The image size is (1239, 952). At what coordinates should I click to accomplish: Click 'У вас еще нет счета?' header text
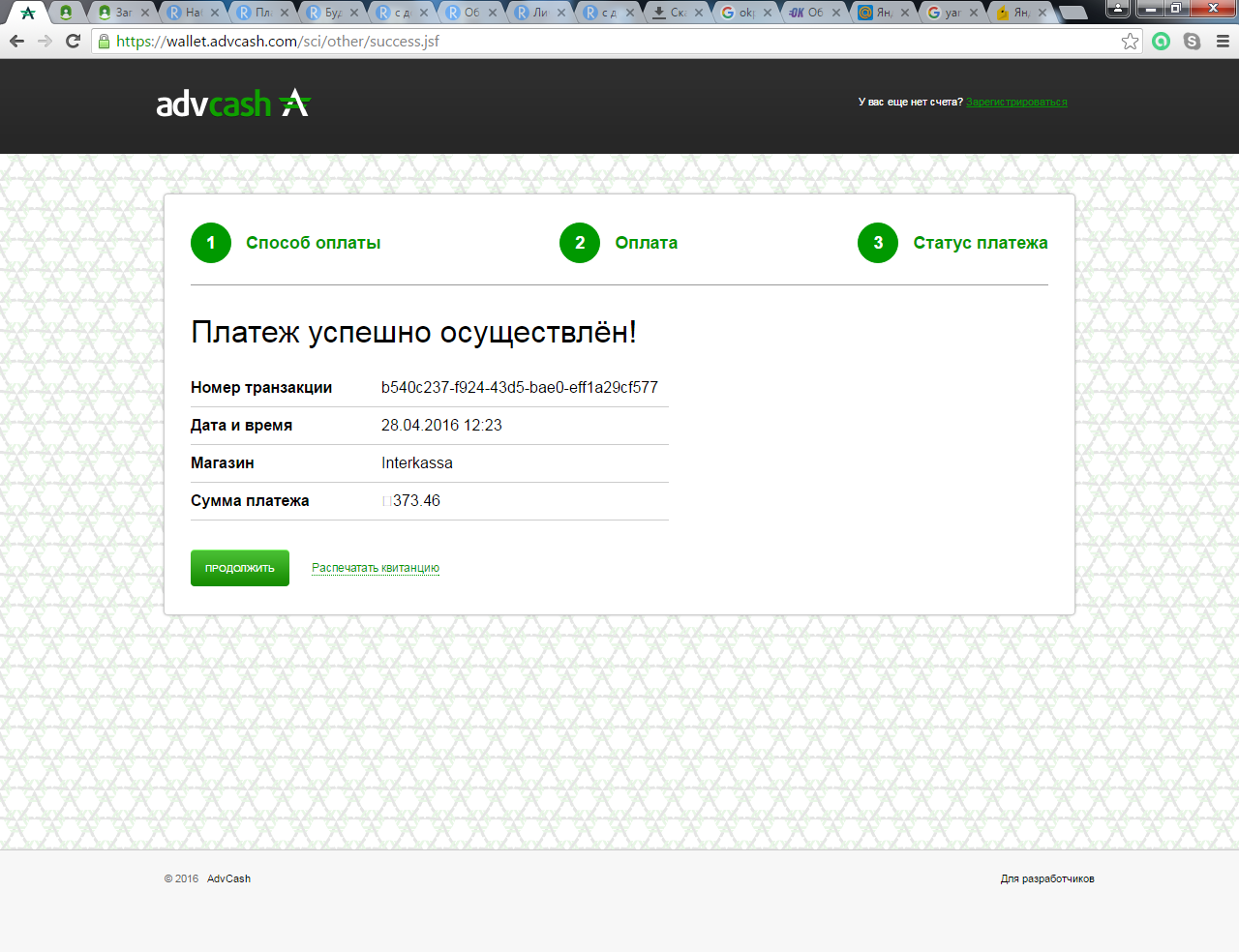[911, 102]
